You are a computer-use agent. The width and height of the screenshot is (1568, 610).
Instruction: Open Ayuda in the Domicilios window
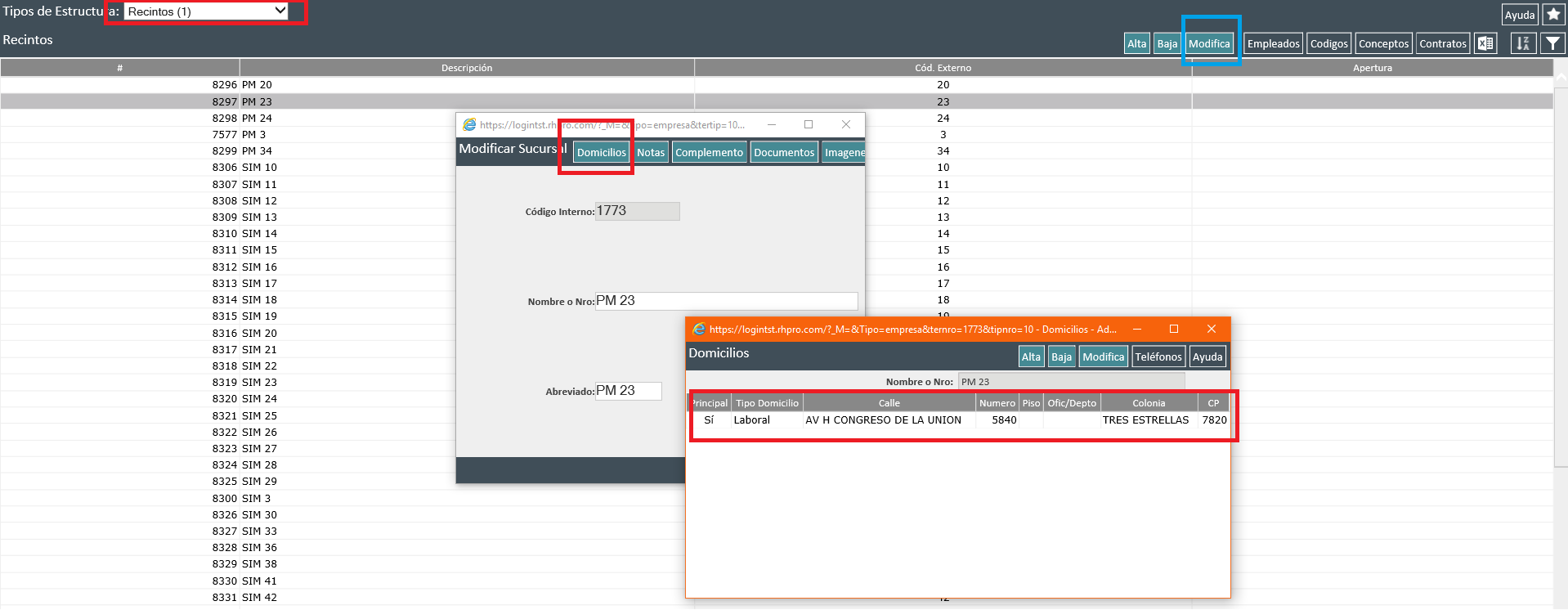pyautogui.click(x=1207, y=357)
